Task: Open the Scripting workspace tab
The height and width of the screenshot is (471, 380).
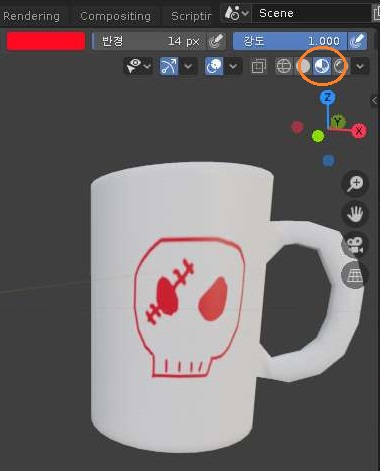Action: (191, 16)
